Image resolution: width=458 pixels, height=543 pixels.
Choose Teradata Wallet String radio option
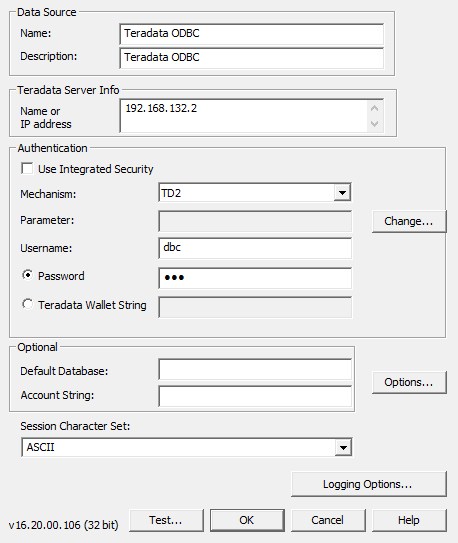[27, 304]
